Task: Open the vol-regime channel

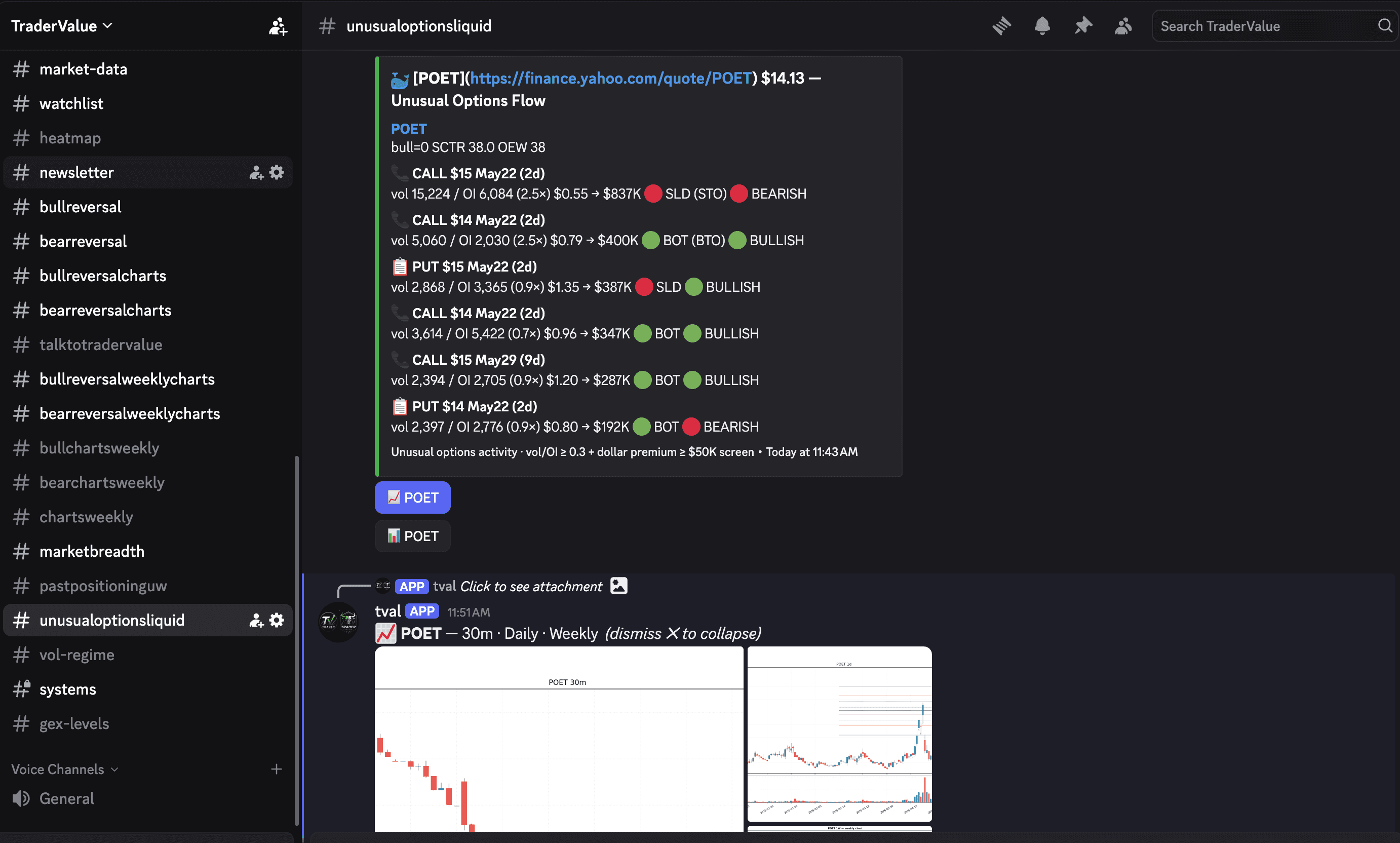Action: [148, 655]
